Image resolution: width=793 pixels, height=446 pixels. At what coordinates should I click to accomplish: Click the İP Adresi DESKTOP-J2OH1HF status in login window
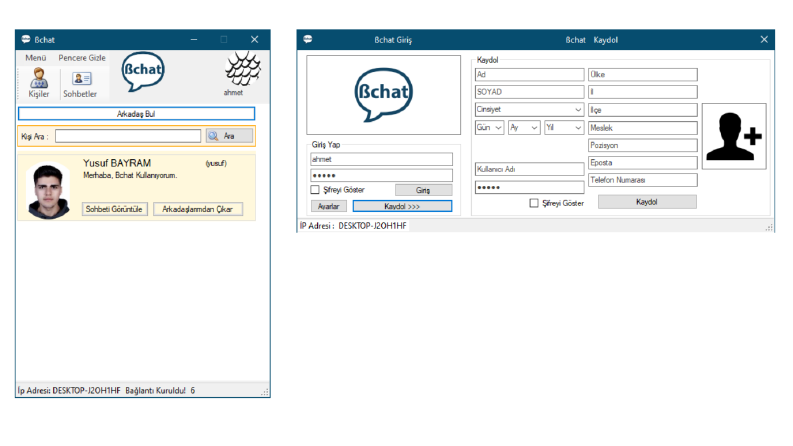[353, 226]
